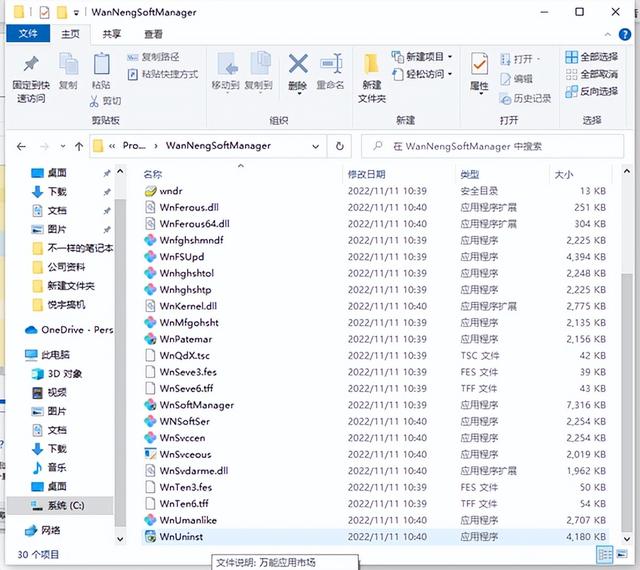Click the Paste icon in the ribbon

click(101, 70)
